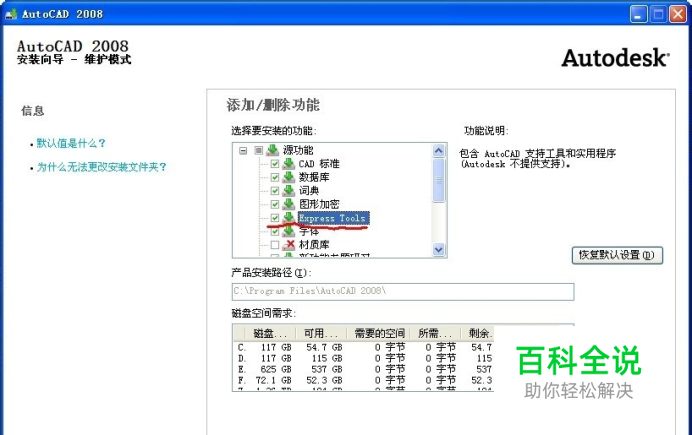Click the install icon beside 词典
This screenshot has width=692, height=435.
(x=289, y=191)
